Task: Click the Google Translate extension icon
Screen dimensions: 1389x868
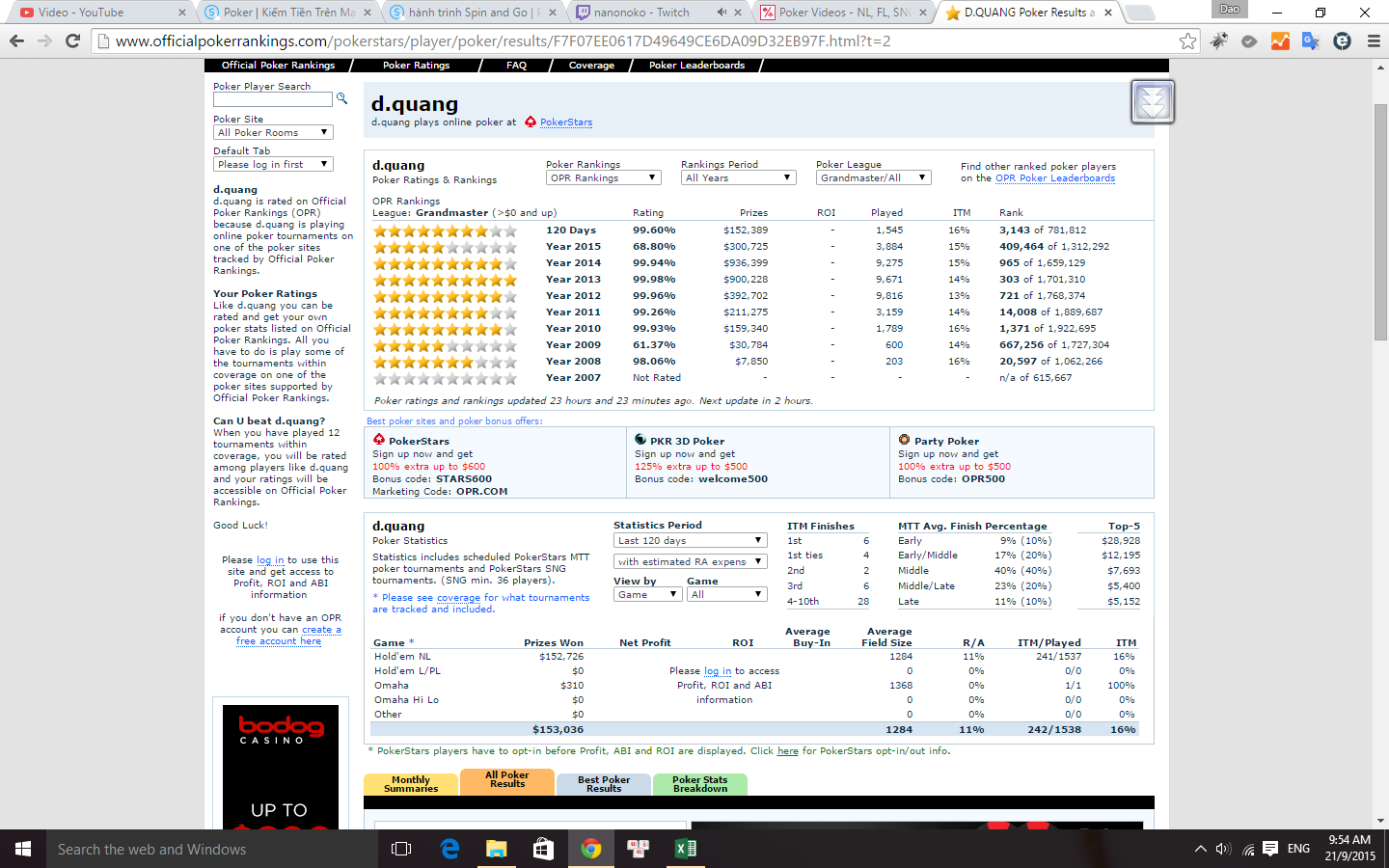Action: point(1310,41)
